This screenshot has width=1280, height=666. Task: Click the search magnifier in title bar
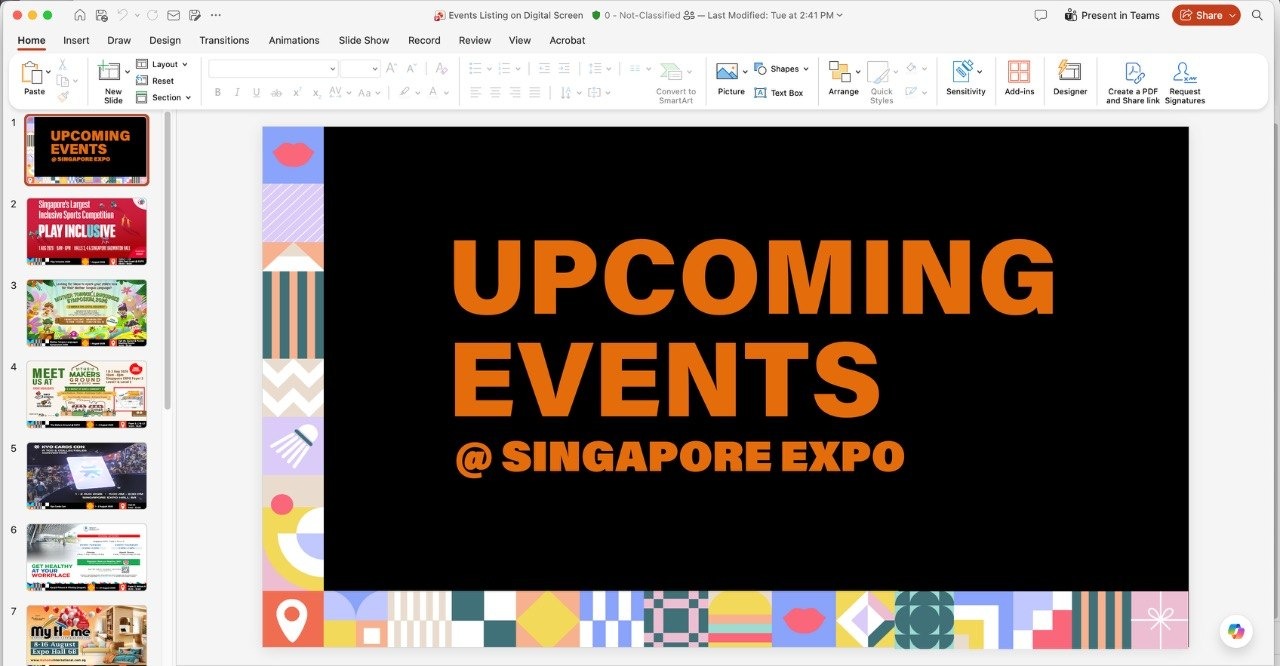(1257, 15)
